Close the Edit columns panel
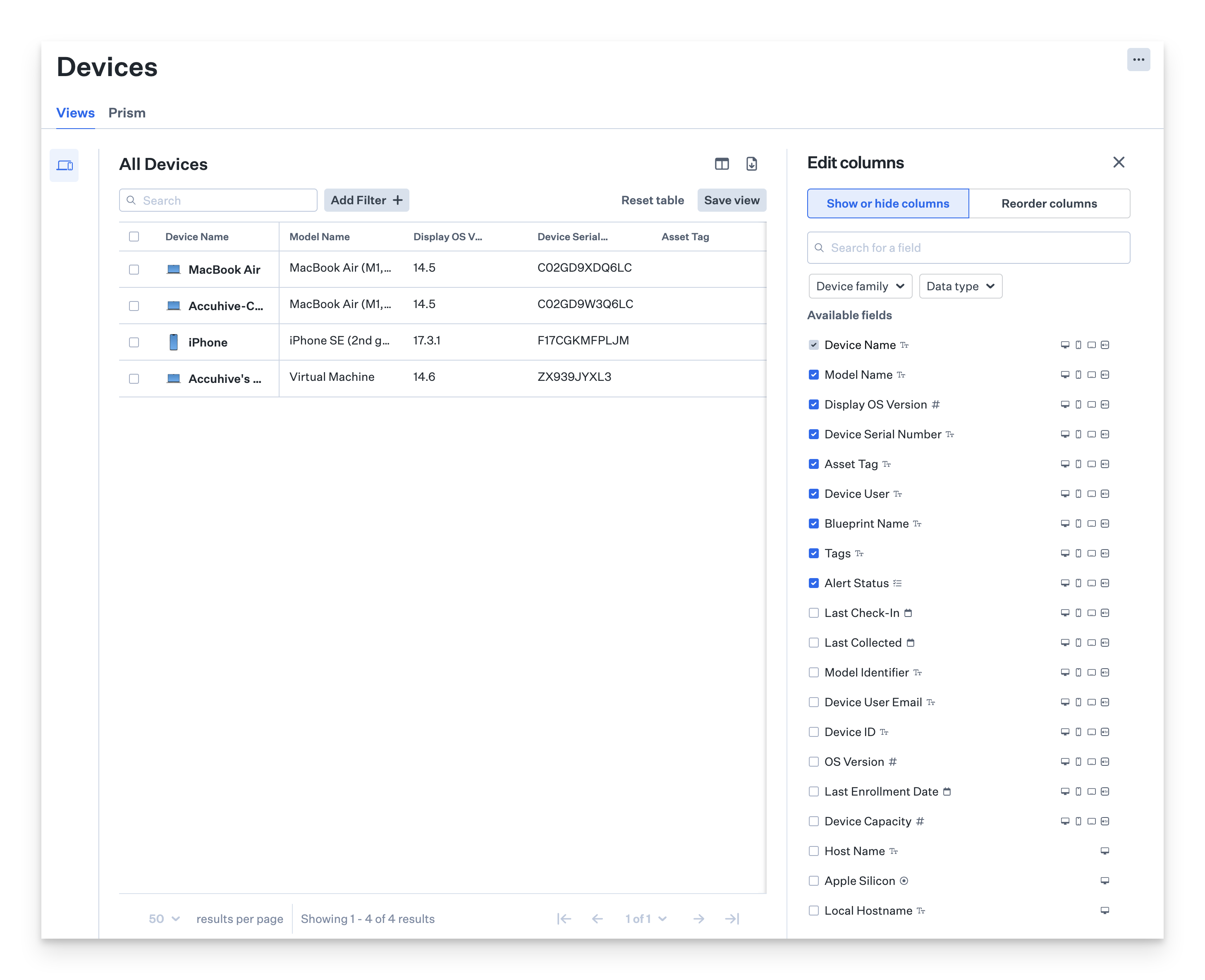 tap(1118, 163)
